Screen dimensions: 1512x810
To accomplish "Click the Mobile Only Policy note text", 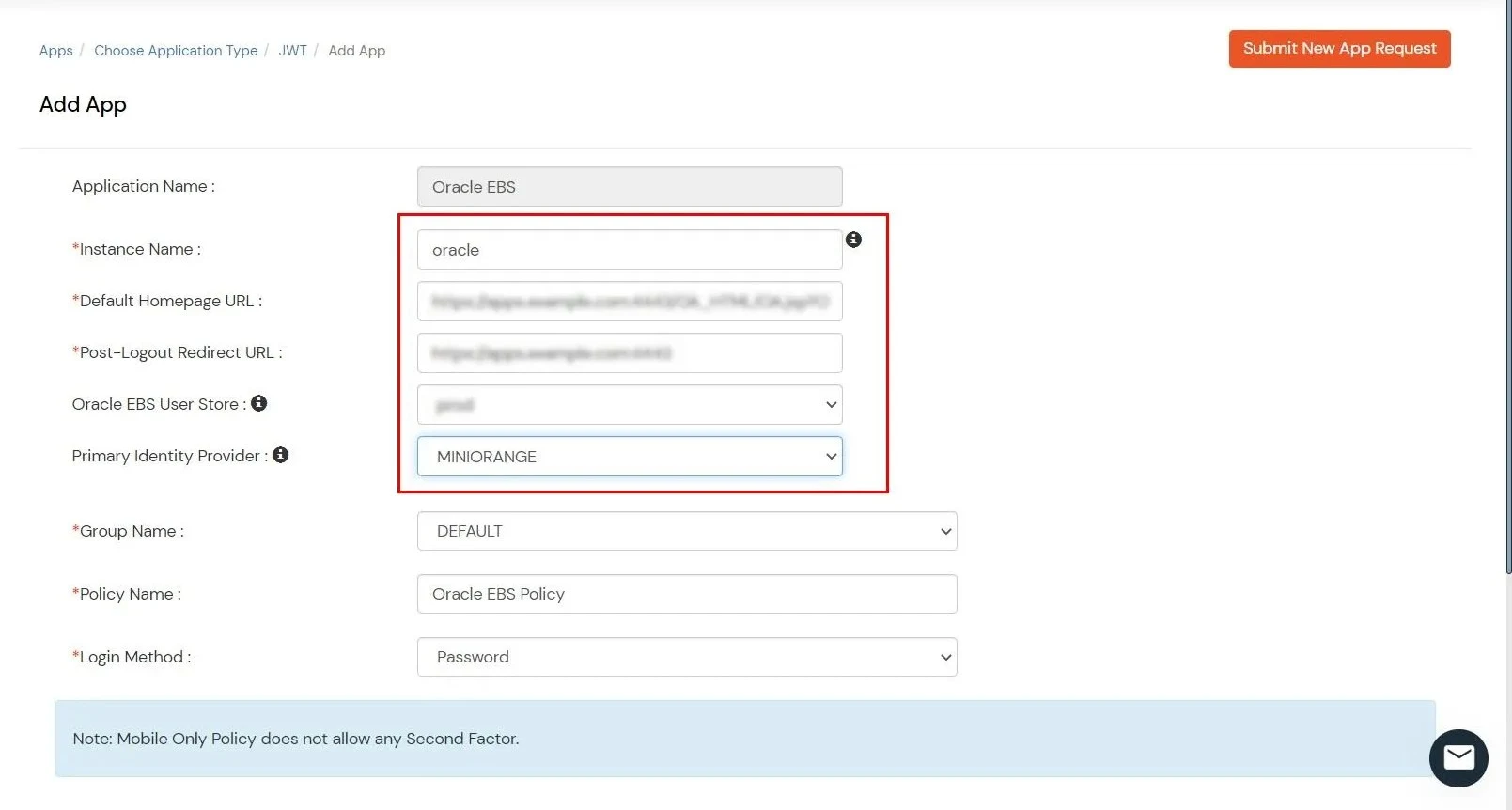I will 296,739.
